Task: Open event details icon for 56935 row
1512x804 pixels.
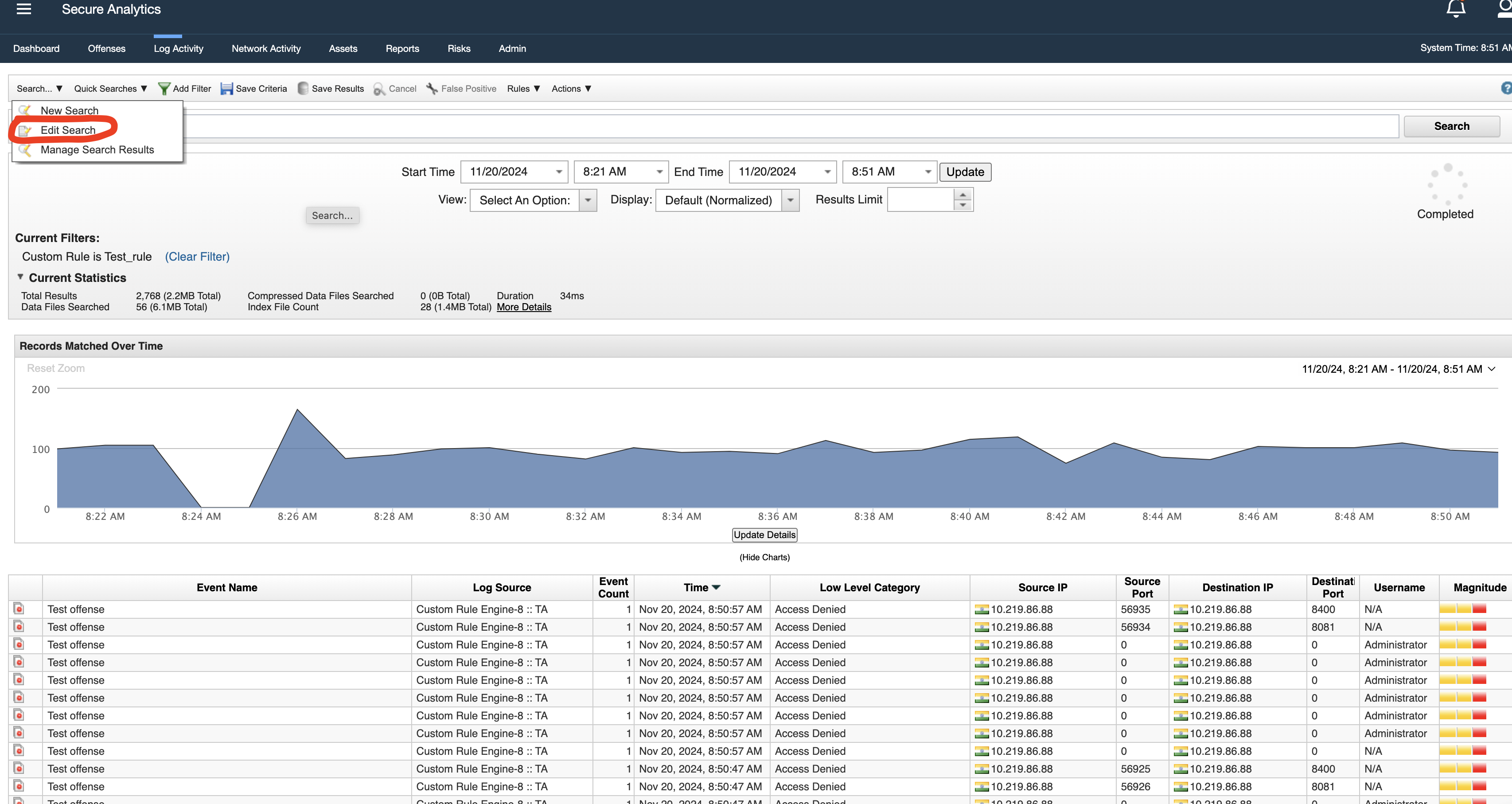Action: 19,609
